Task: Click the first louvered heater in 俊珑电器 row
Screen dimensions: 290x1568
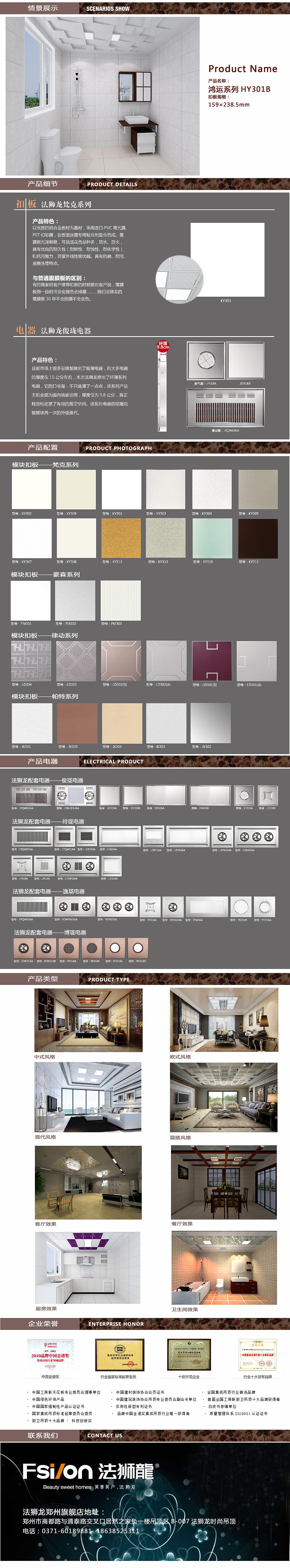Action: pos(31,795)
